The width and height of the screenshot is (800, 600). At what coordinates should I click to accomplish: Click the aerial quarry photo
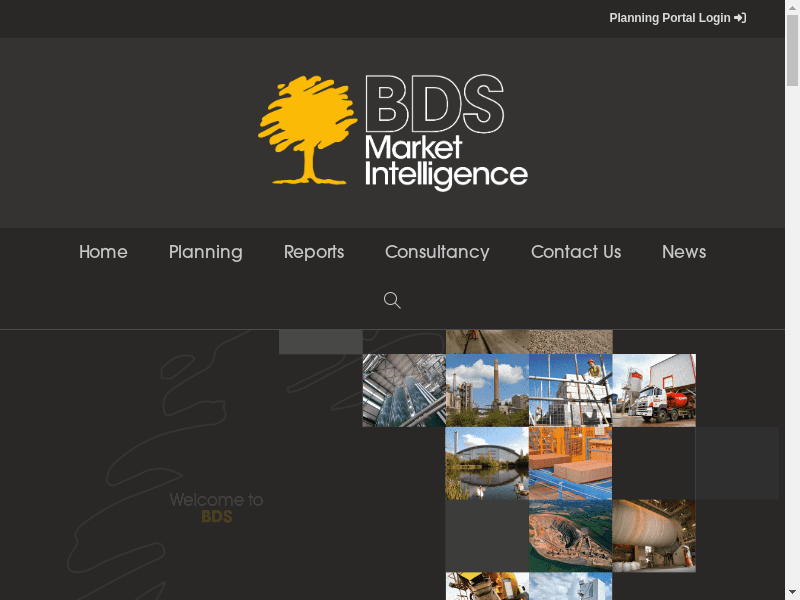(570, 536)
